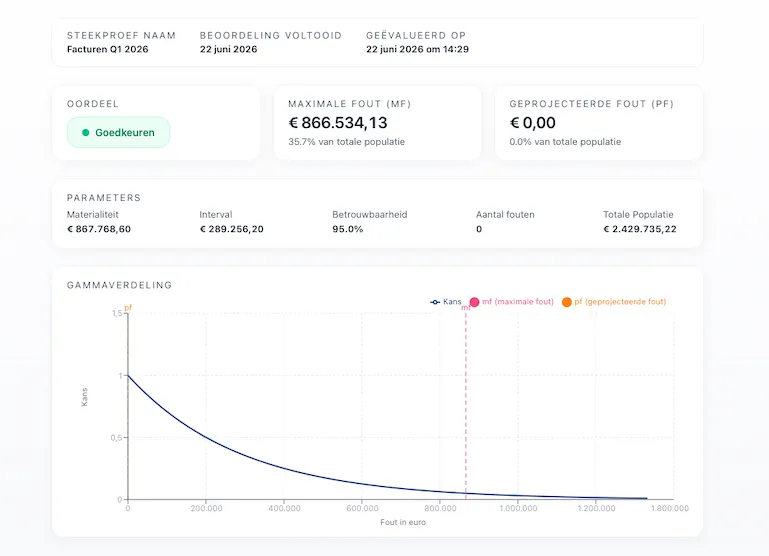Toggle pf (geprojecteerde fout) legend entry
This screenshot has width=769, height=556.
click(614, 302)
